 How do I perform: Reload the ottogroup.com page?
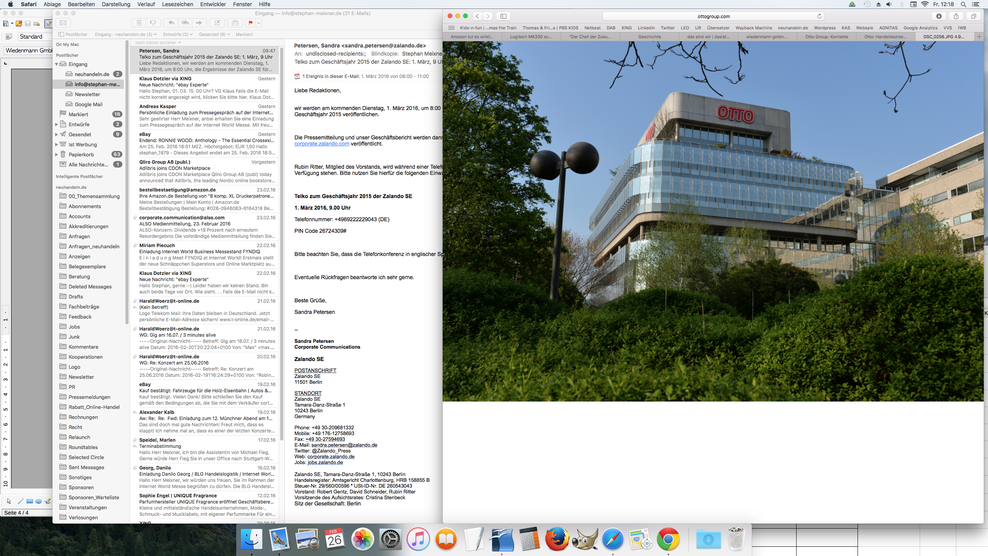[819, 16]
